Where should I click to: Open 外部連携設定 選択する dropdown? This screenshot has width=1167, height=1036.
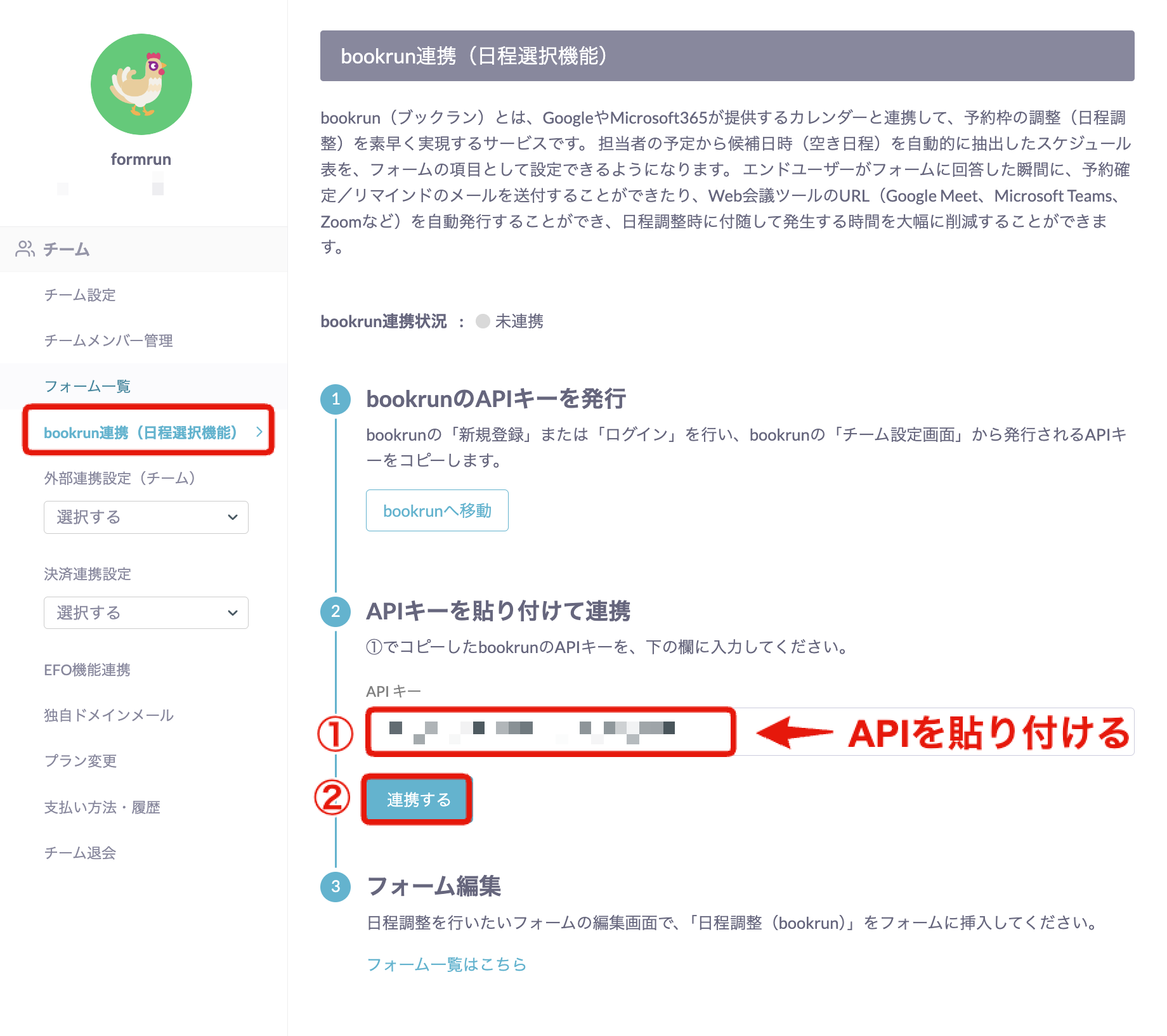pyautogui.click(x=146, y=517)
